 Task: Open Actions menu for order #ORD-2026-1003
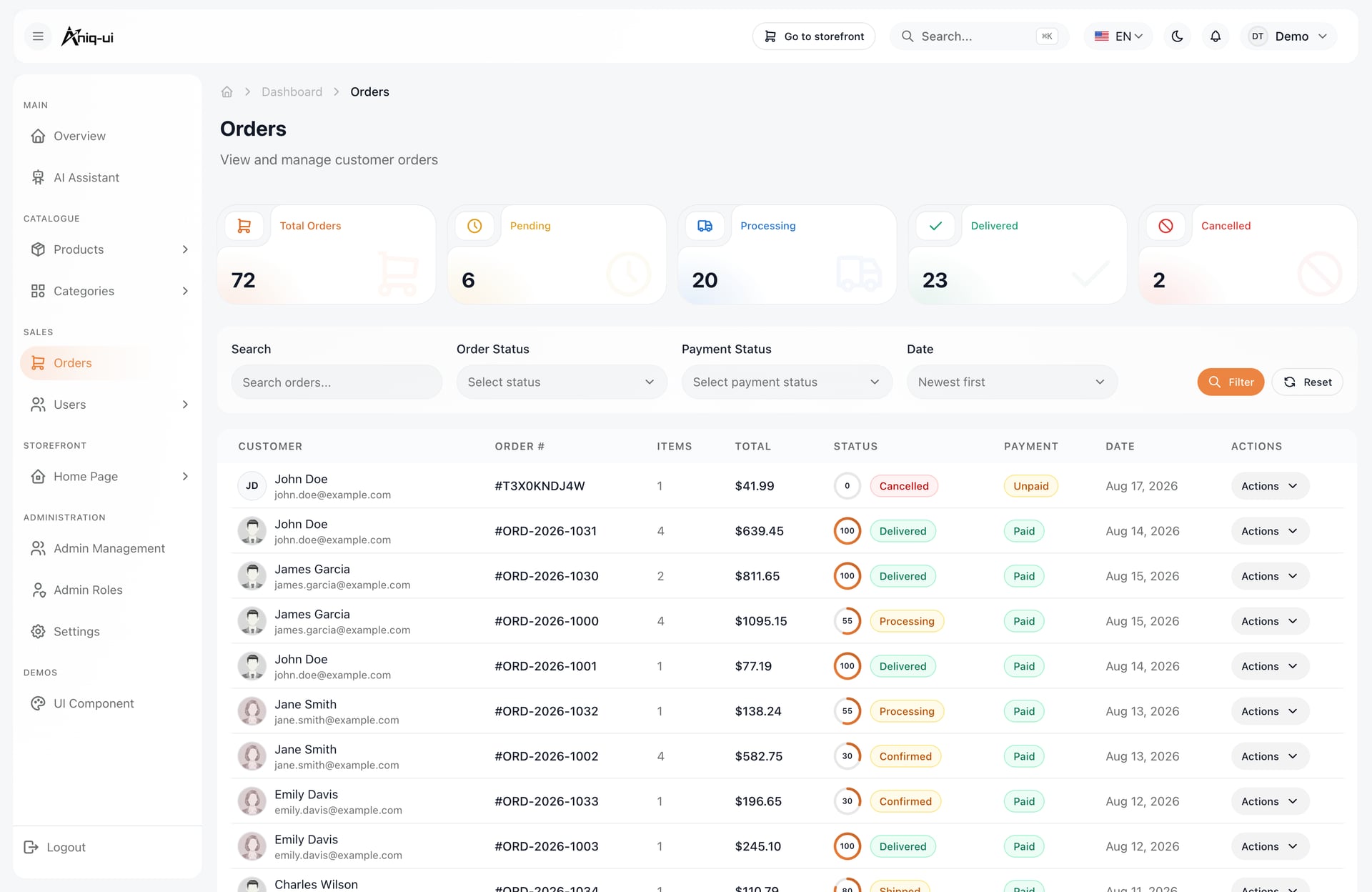coord(1270,846)
